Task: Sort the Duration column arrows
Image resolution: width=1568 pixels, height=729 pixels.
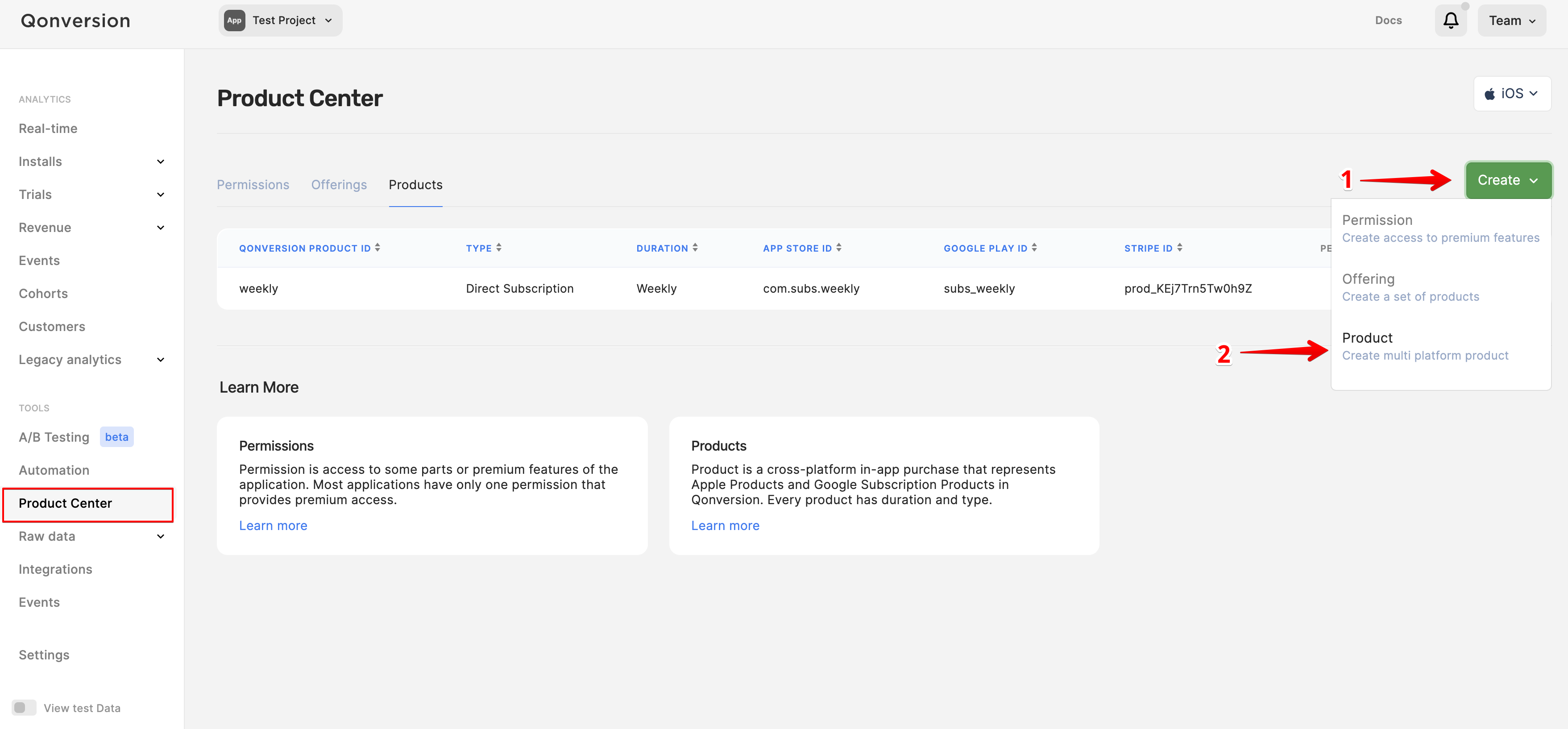Action: click(x=695, y=248)
